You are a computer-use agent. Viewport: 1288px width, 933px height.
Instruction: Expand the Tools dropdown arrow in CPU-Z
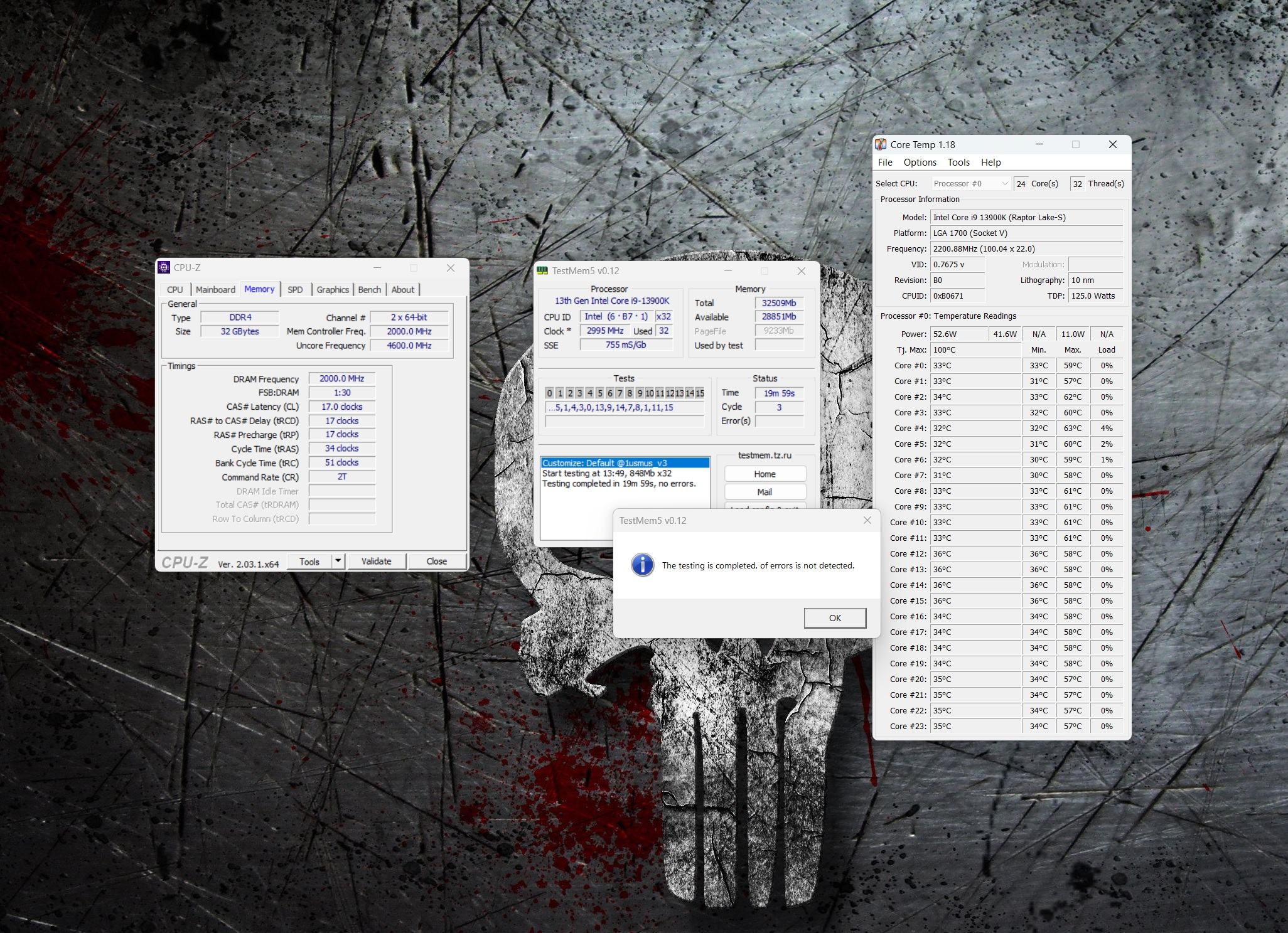click(338, 561)
